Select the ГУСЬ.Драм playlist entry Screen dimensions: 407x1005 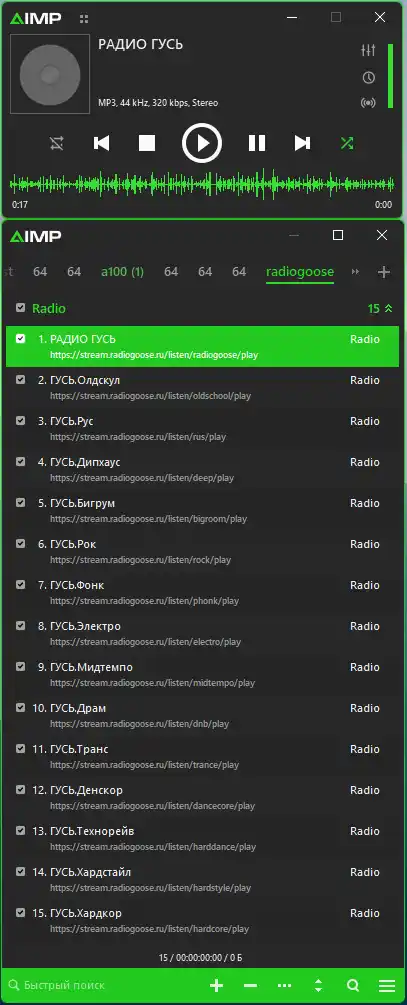[203, 715]
